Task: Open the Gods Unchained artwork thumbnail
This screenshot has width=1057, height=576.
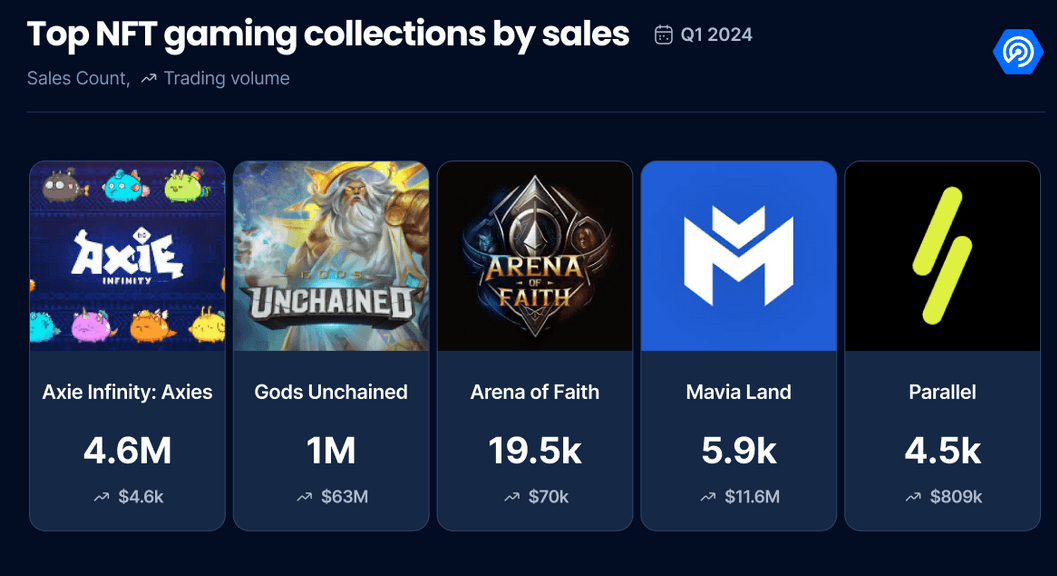Action: (331, 256)
